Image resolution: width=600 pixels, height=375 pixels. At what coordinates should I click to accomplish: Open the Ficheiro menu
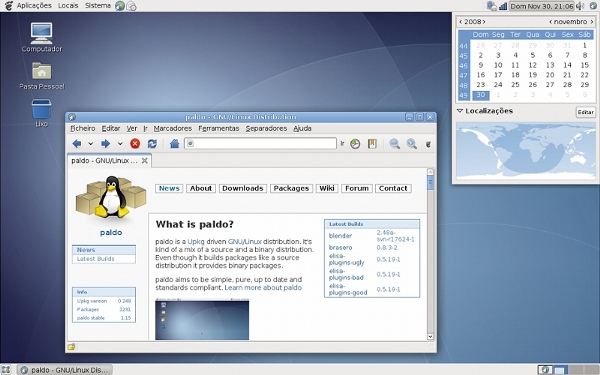(83, 129)
